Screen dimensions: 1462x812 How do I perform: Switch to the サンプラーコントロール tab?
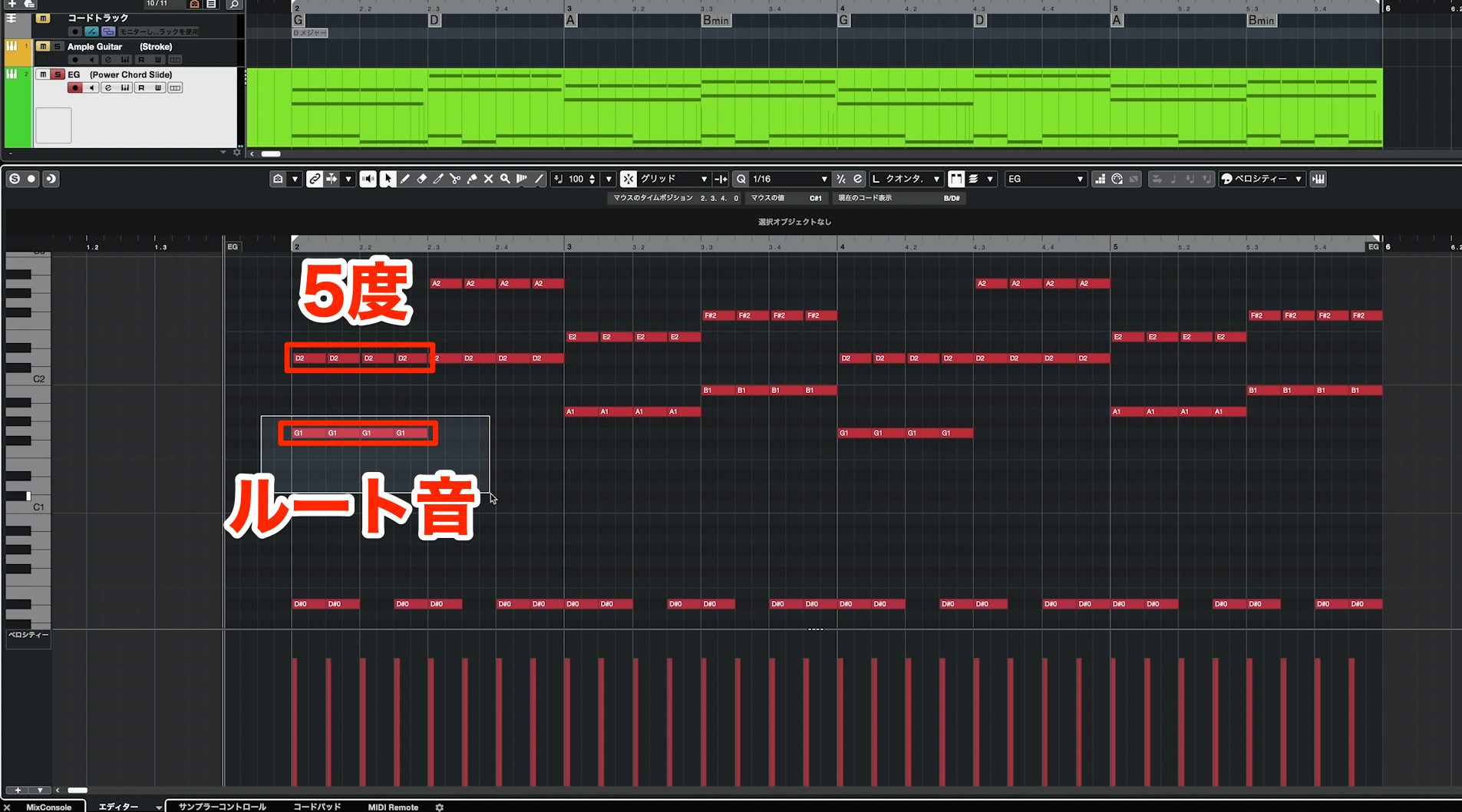[x=223, y=807]
